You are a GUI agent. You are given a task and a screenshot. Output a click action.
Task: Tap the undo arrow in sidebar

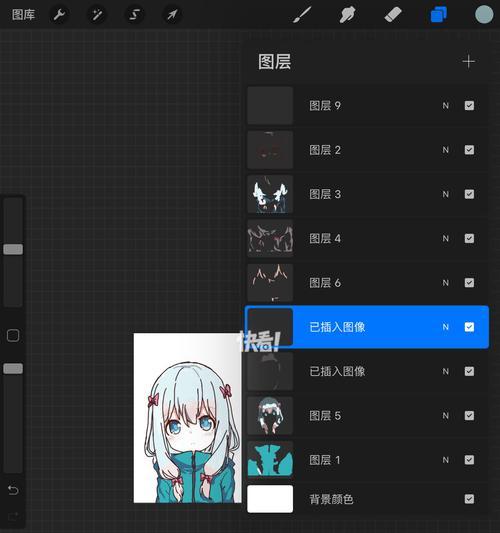pyautogui.click(x=13, y=490)
